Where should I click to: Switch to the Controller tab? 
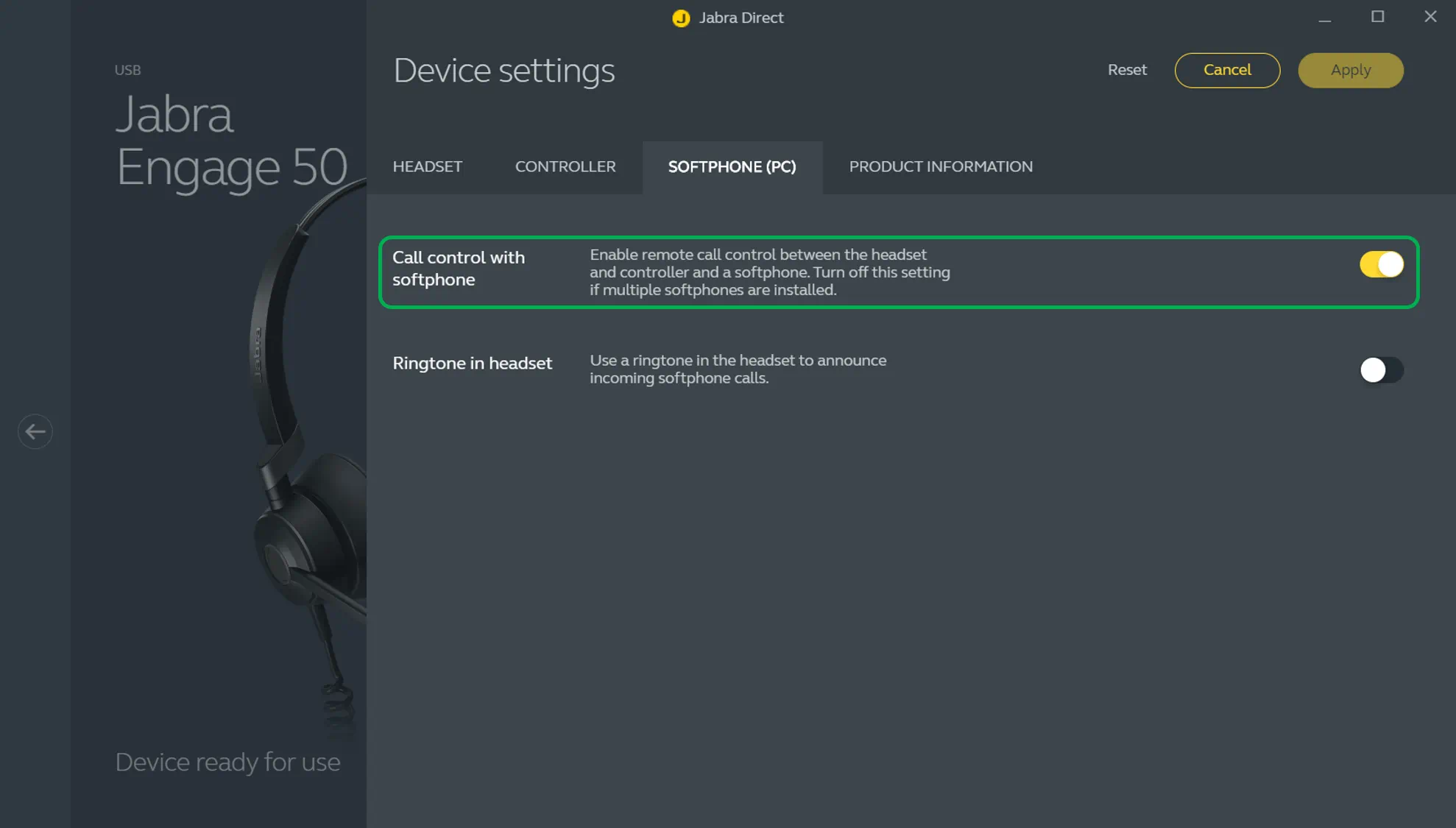click(565, 167)
